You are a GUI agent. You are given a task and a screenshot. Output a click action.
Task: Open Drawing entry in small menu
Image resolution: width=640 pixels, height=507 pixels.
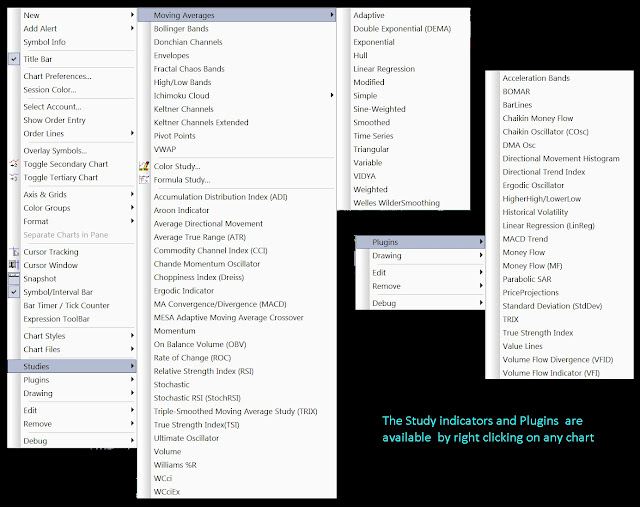click(420, 256)
